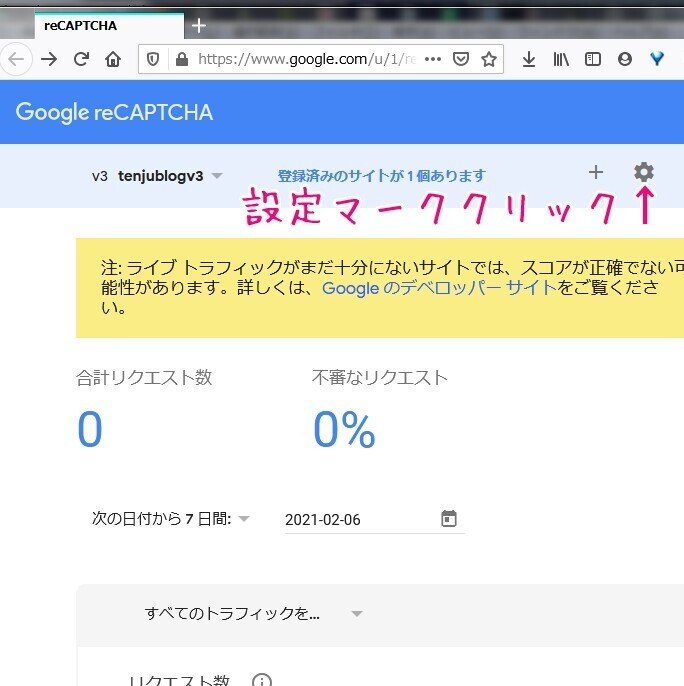Click the 0% suspicious requests value
The image size is (684, 686).
click(344, 429)
